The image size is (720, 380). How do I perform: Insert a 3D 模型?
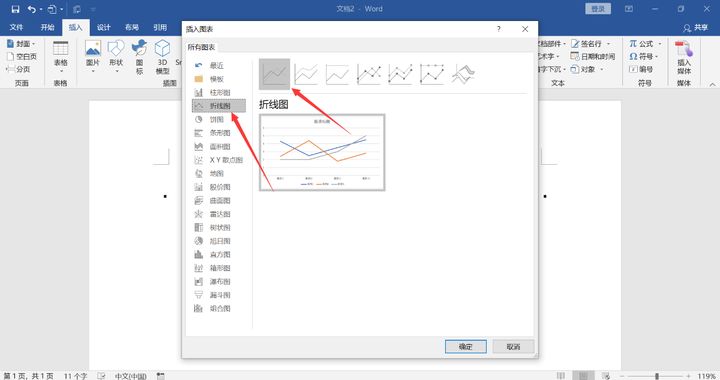point(163,57)
